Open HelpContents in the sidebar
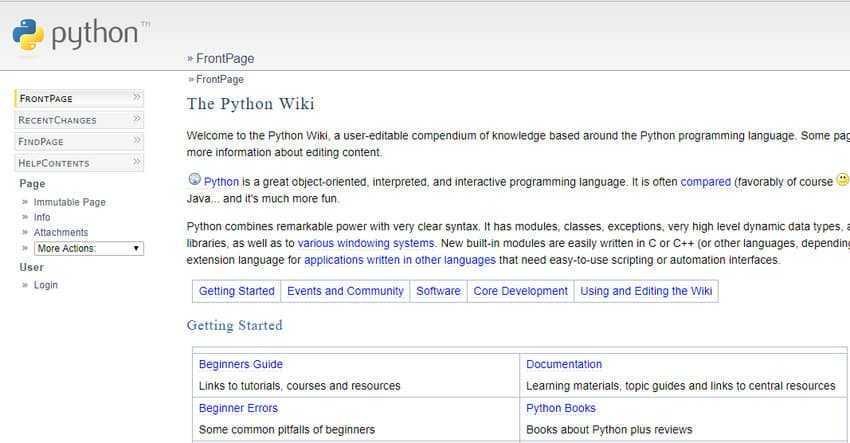This screenshot has height=443, width=850. tap(79, 163)
